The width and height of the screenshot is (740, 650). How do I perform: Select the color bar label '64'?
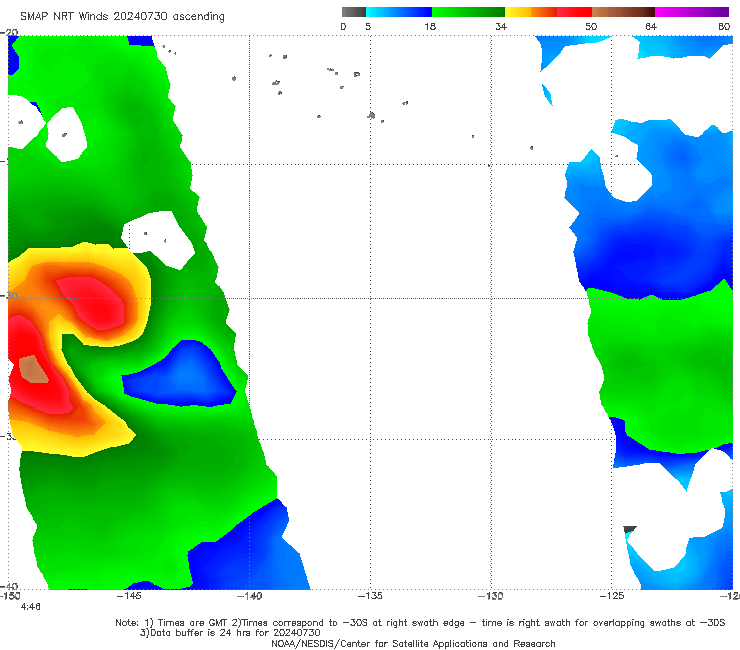point(651,26)
